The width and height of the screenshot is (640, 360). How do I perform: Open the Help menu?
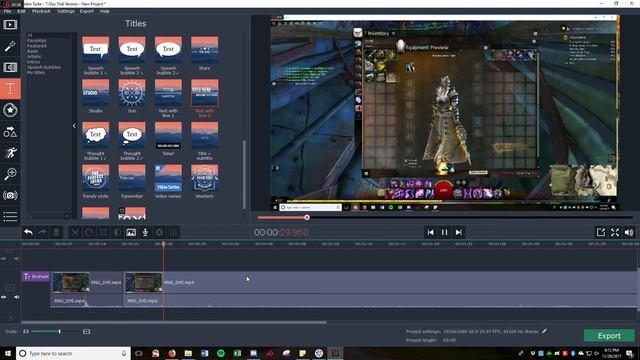[x=104, y=11]
